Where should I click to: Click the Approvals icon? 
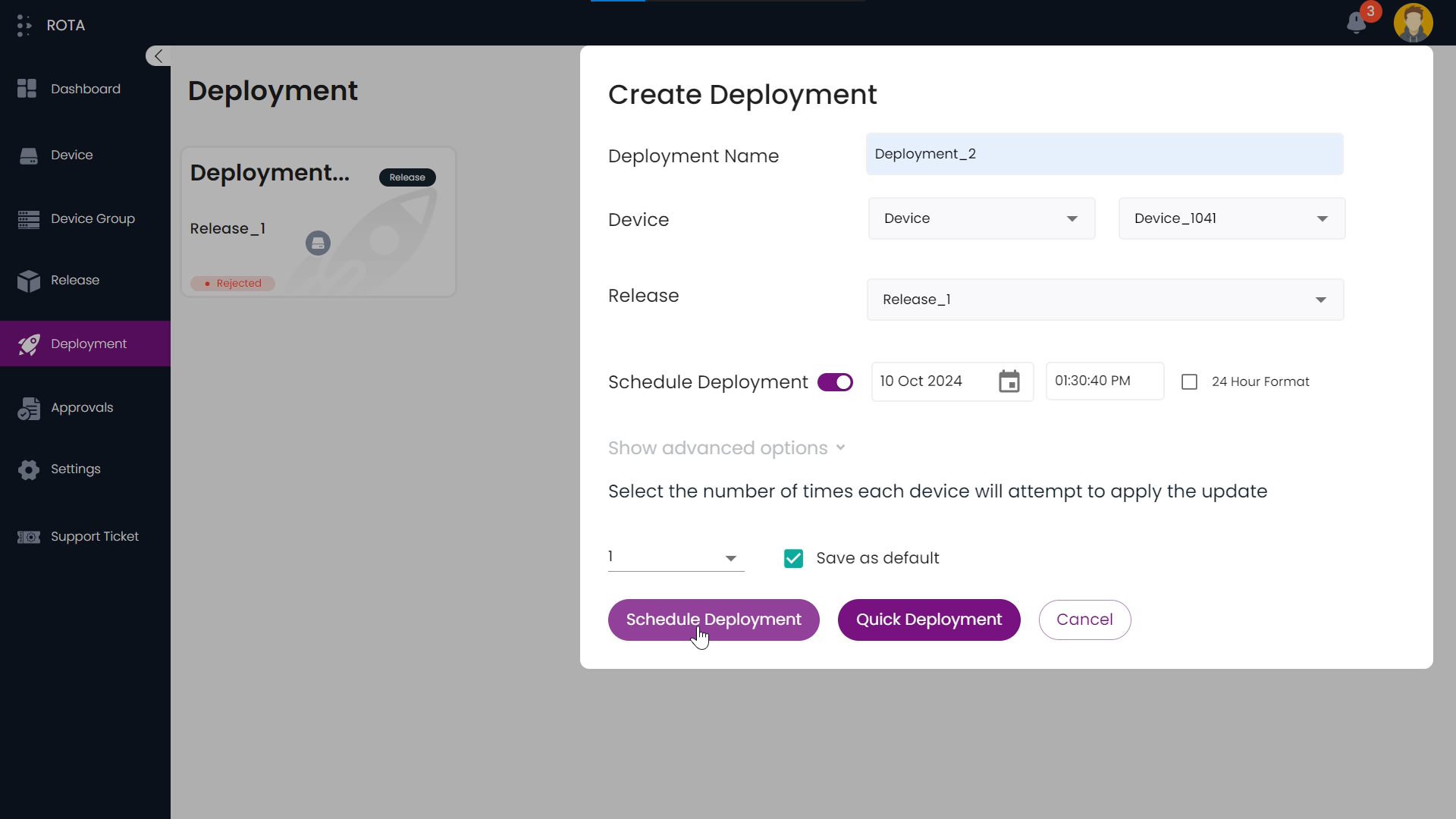29,408
